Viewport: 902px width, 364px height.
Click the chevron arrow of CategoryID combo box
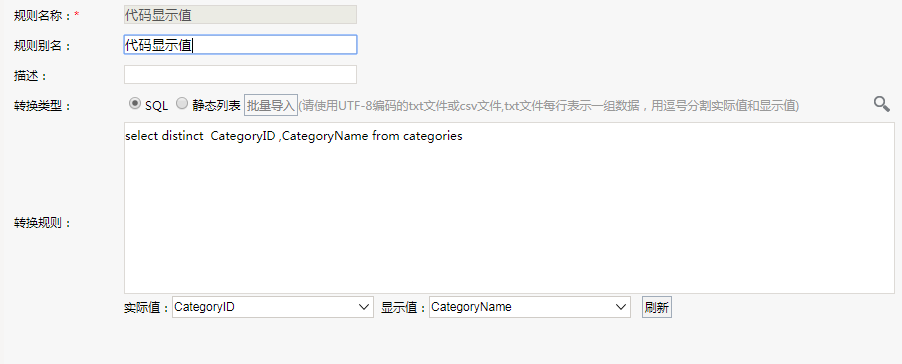pyautogui.click(x=364, y=307)
